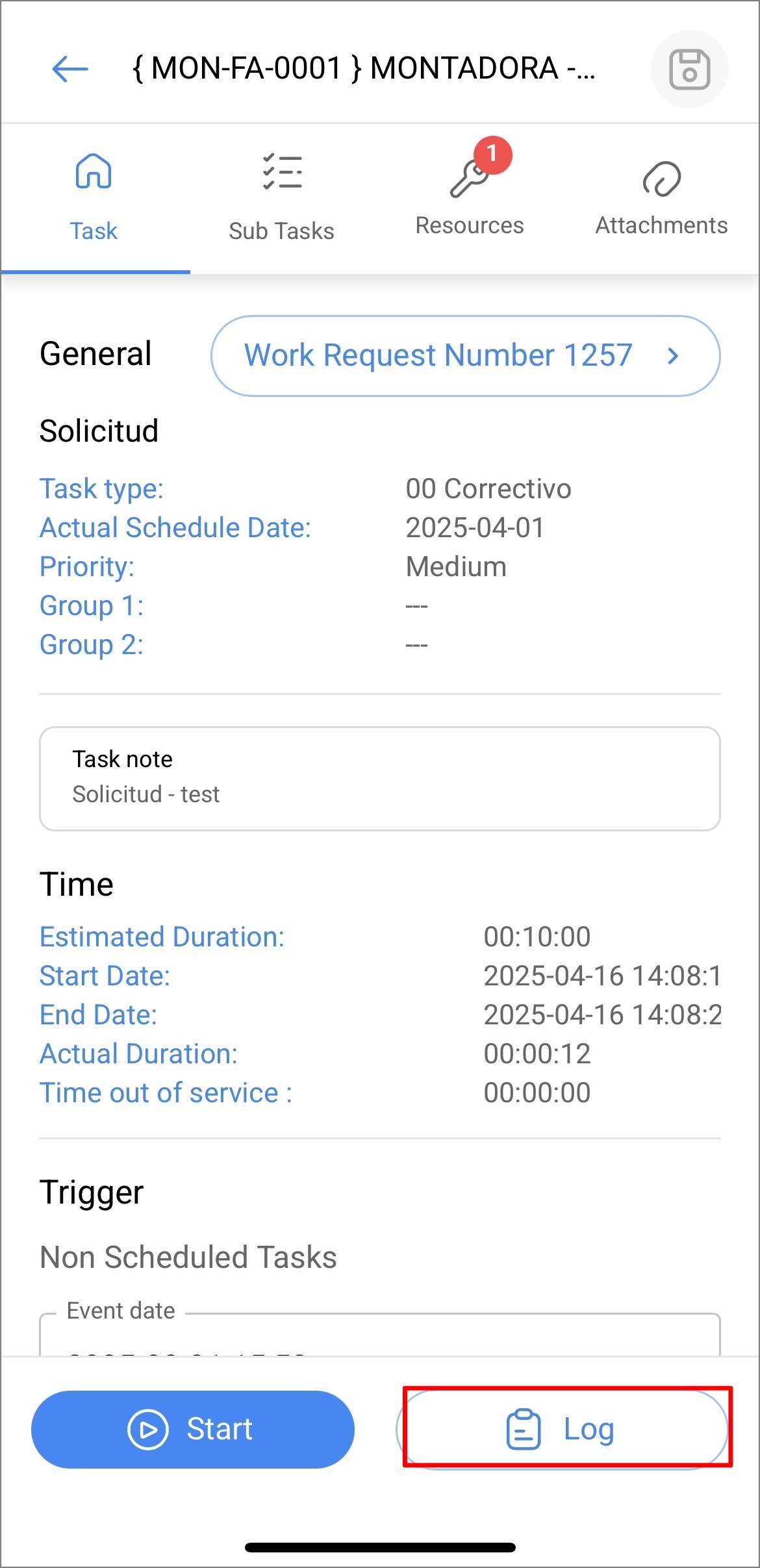760x1568 pixels.
Task: Tap the back arrow icon
Action: coord(70,69)
